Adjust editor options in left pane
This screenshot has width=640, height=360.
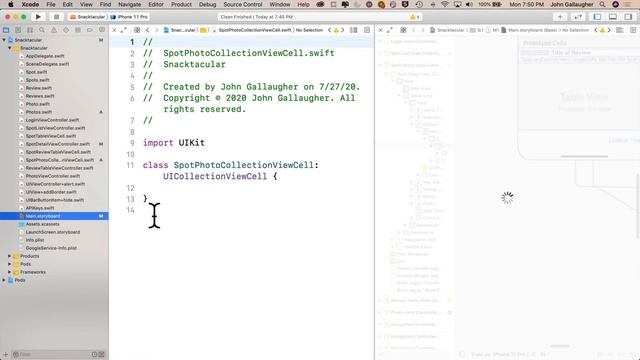coord(354,30)
